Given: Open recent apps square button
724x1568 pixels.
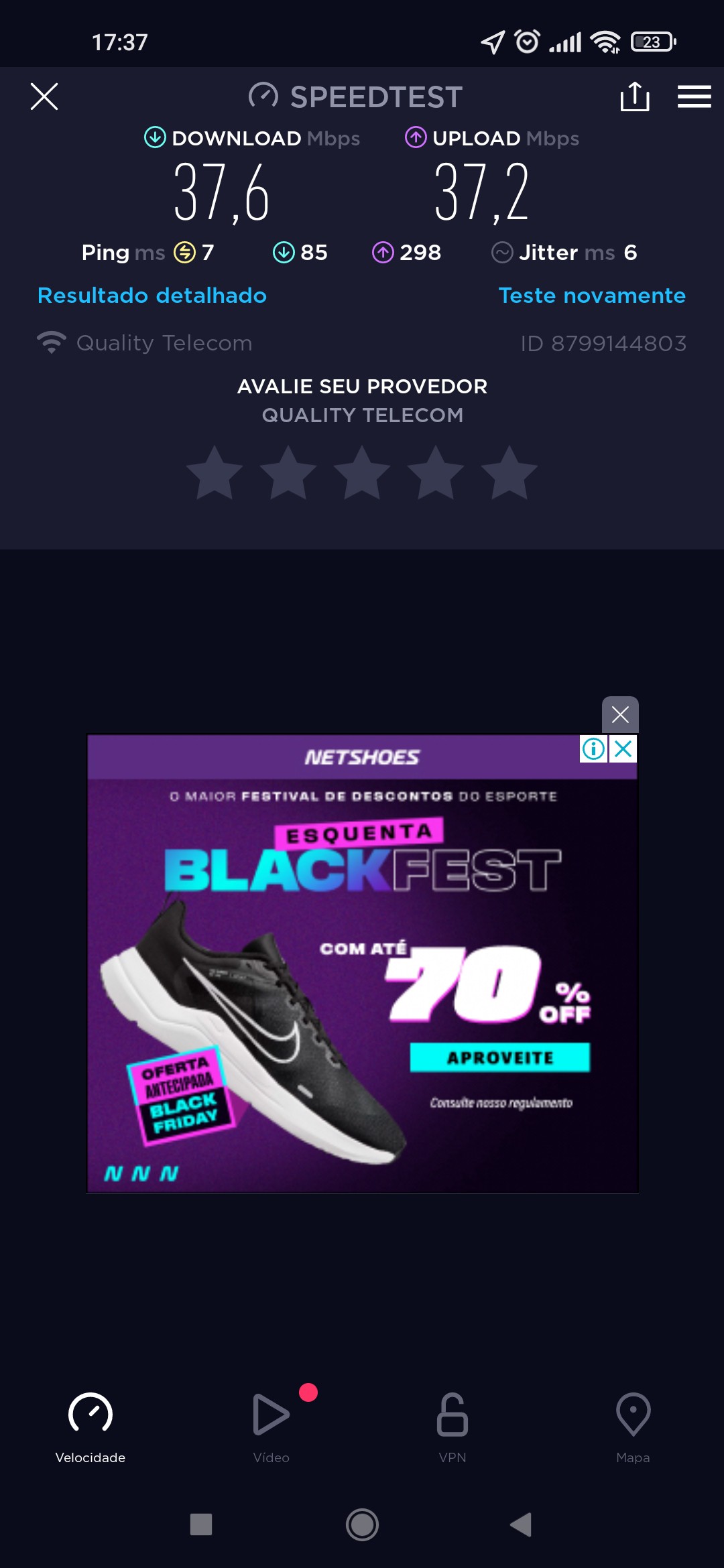Looking at the screenshot, I should (x=201, y=1524).
